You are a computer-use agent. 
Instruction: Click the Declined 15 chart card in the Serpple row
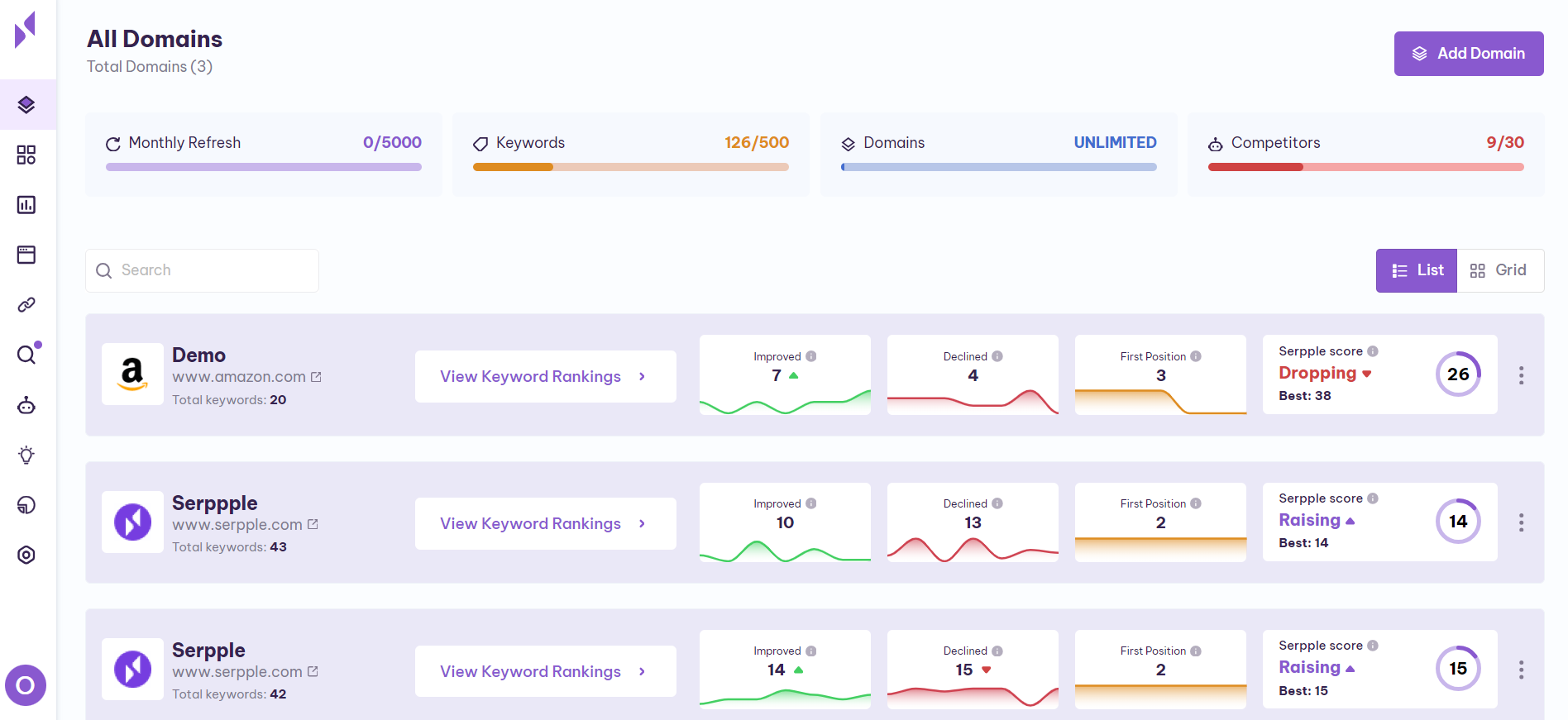(x=973, y=670)
